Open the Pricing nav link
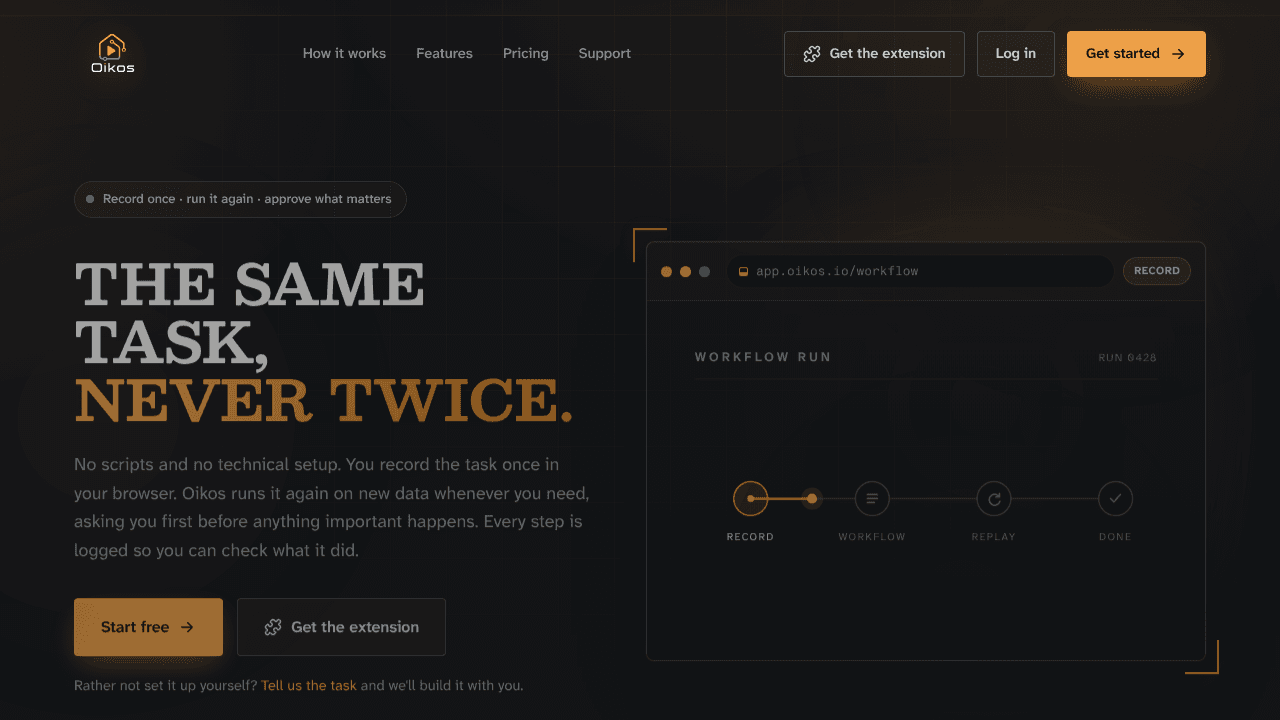This screenshot has height=720, width=1280. (525, 54)
